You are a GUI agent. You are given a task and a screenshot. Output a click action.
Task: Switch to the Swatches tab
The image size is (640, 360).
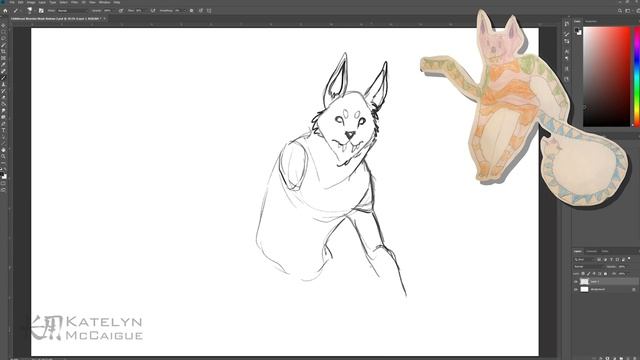point(591,21)
